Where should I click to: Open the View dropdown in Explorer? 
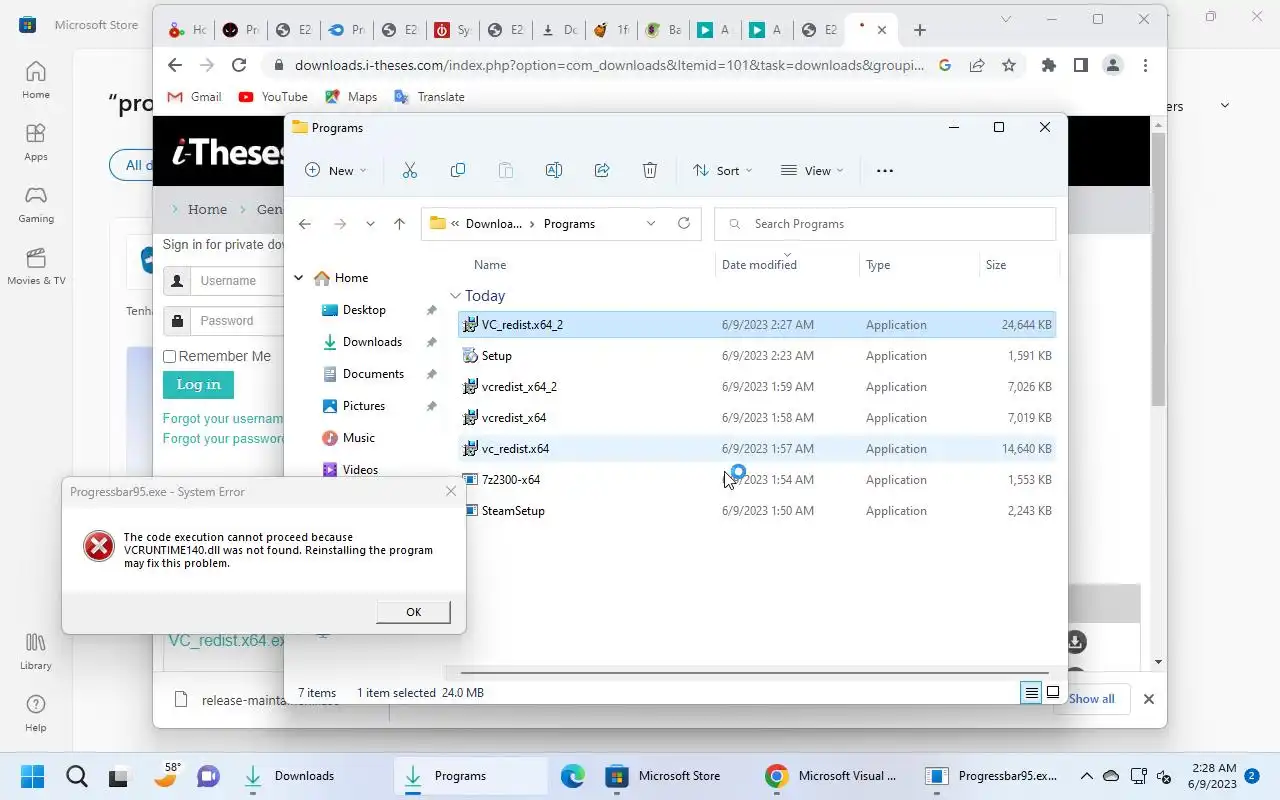click(812, 171)
